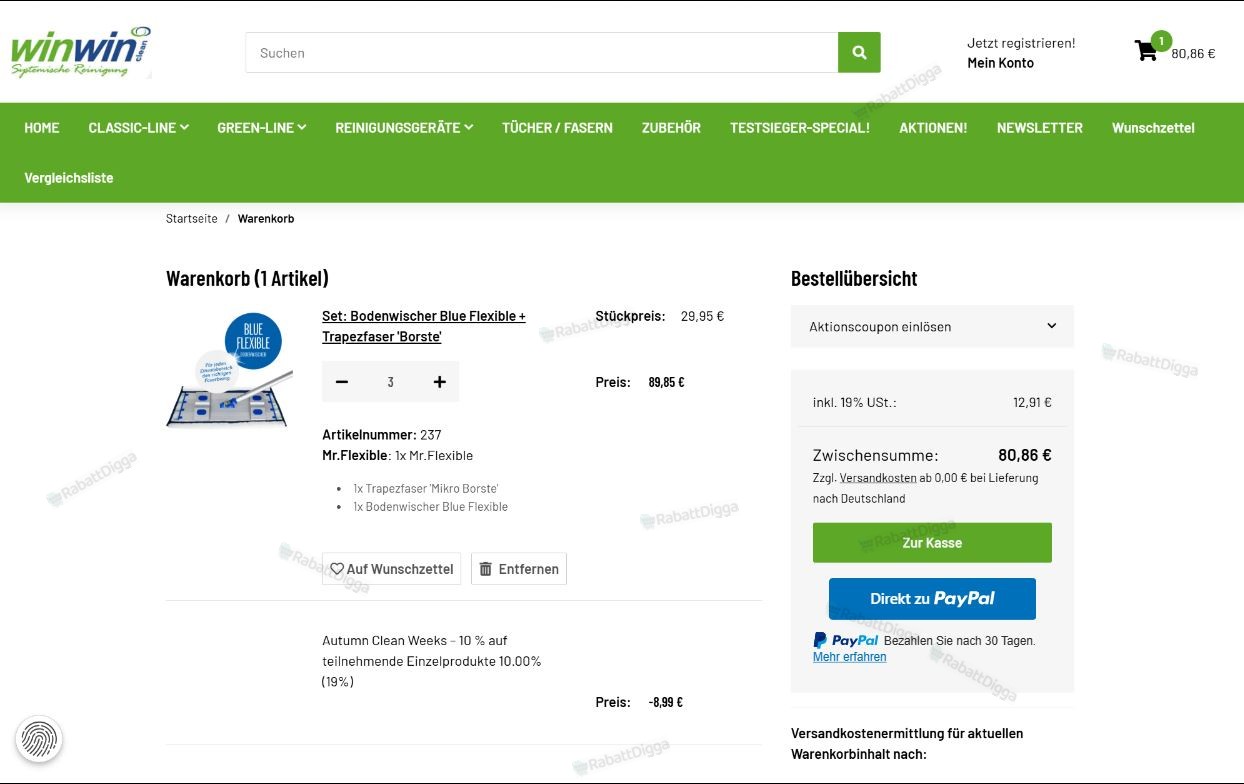Select the Stückpreis value 29,95 €
Screen dimensions: 1244x784
(x=702, y=316)
